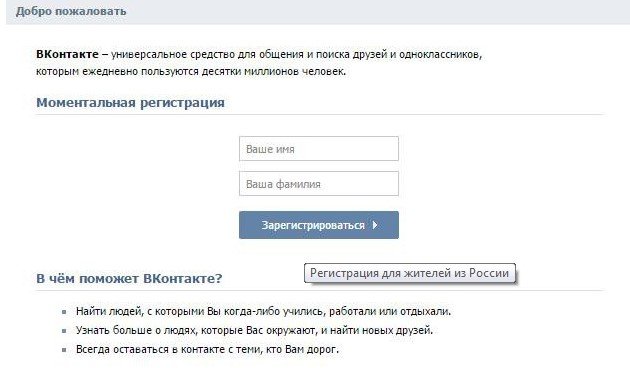Click the square bullet before 'Найти людей'

[64, 312]
